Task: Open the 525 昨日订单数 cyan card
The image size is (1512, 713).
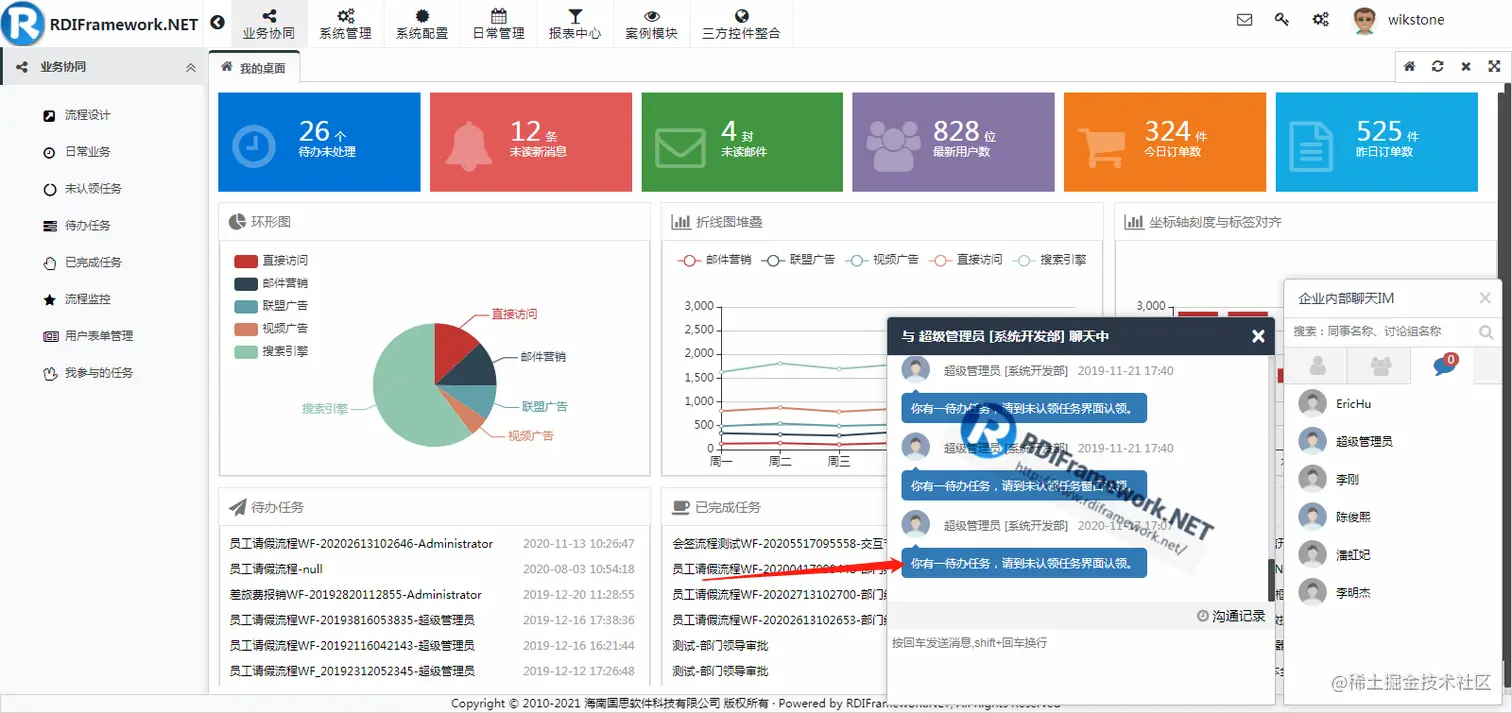Action: click(1376, 142)
